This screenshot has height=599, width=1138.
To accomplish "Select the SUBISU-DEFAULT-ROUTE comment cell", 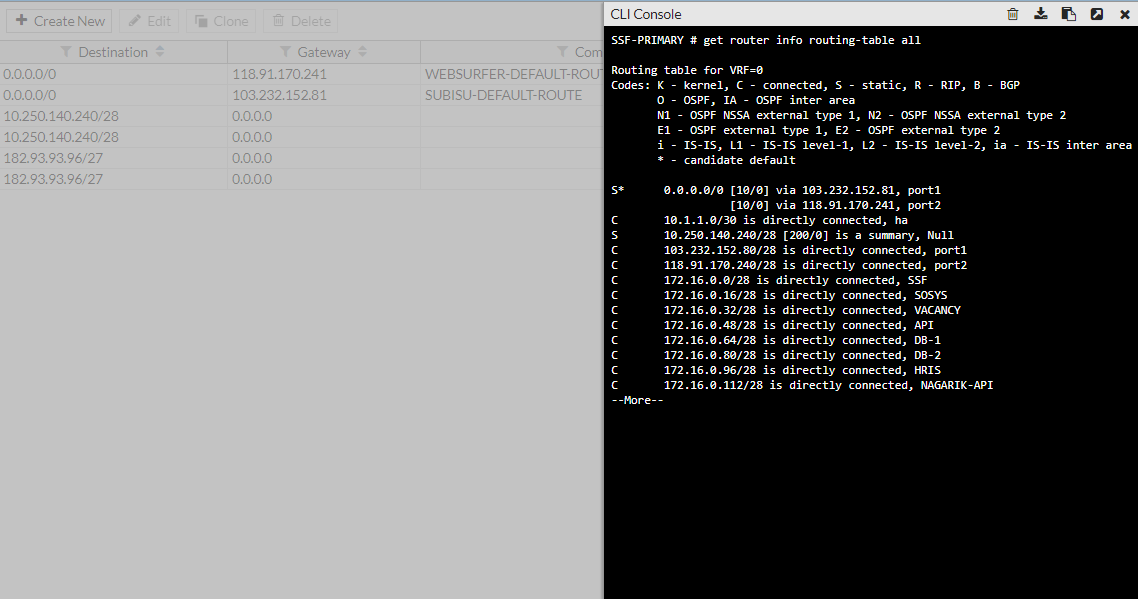I will 503,95.
